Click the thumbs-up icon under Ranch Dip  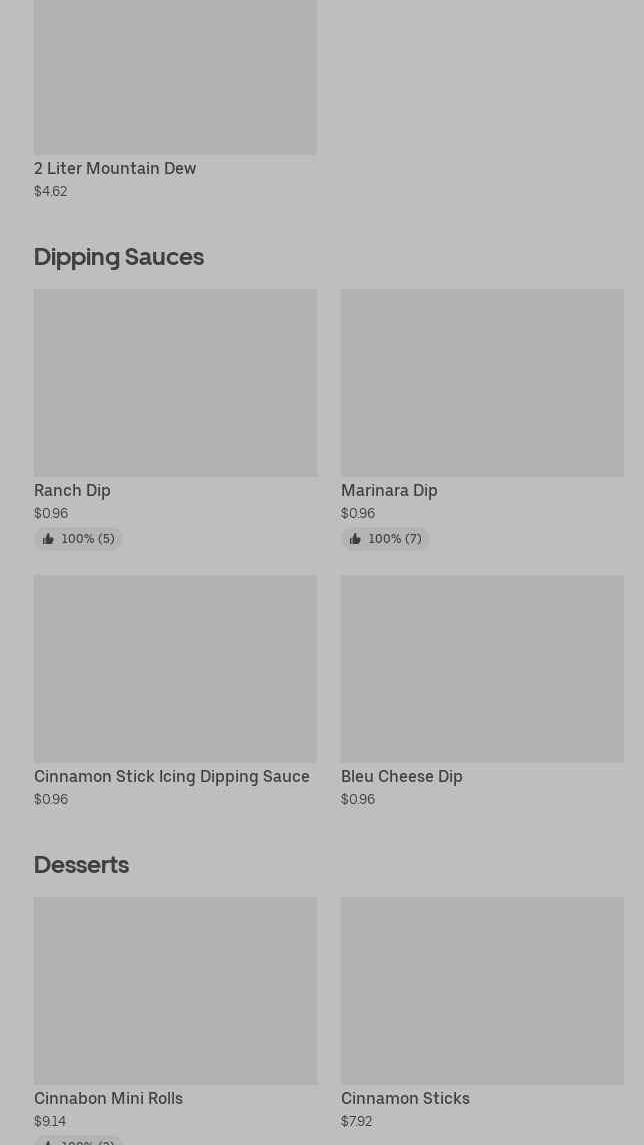click(x=48, y=539)
